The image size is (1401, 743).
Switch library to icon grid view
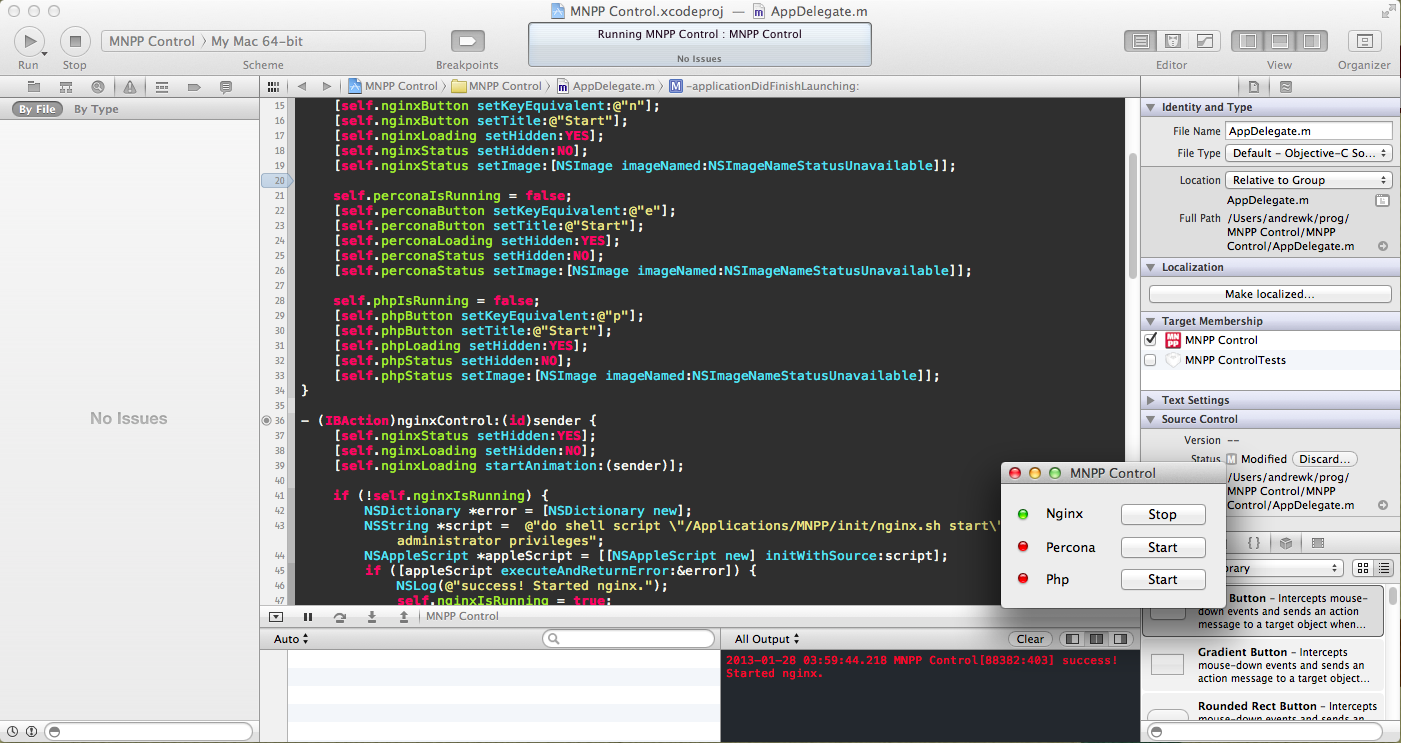[x=1362, y=568]
